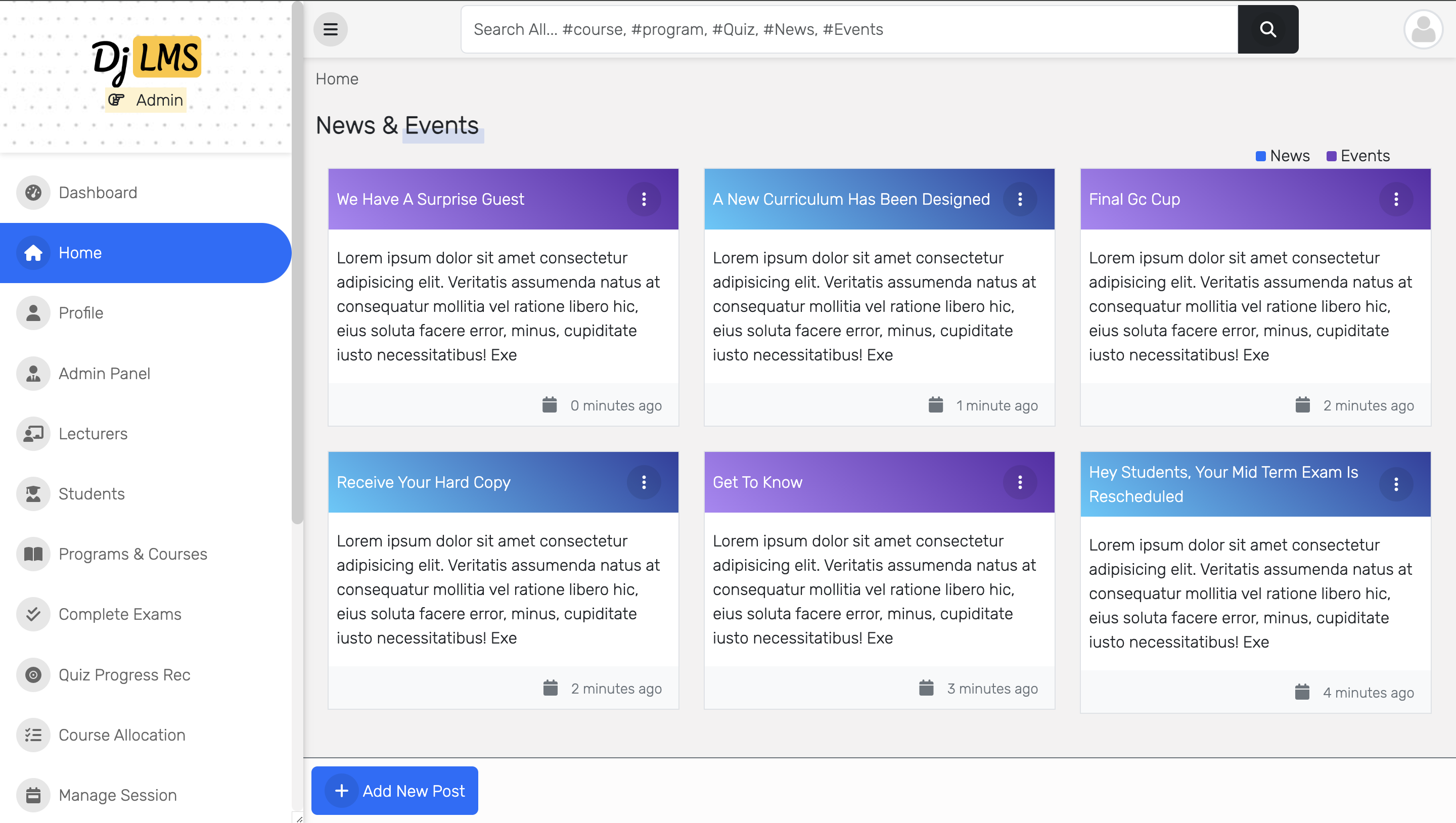
Task: Open Quiz Progress Rec page
Action: tap(145, 675)
